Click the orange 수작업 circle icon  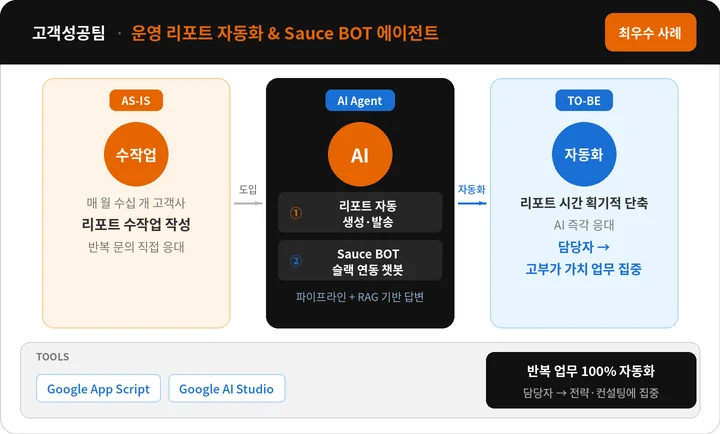(136, 156)
